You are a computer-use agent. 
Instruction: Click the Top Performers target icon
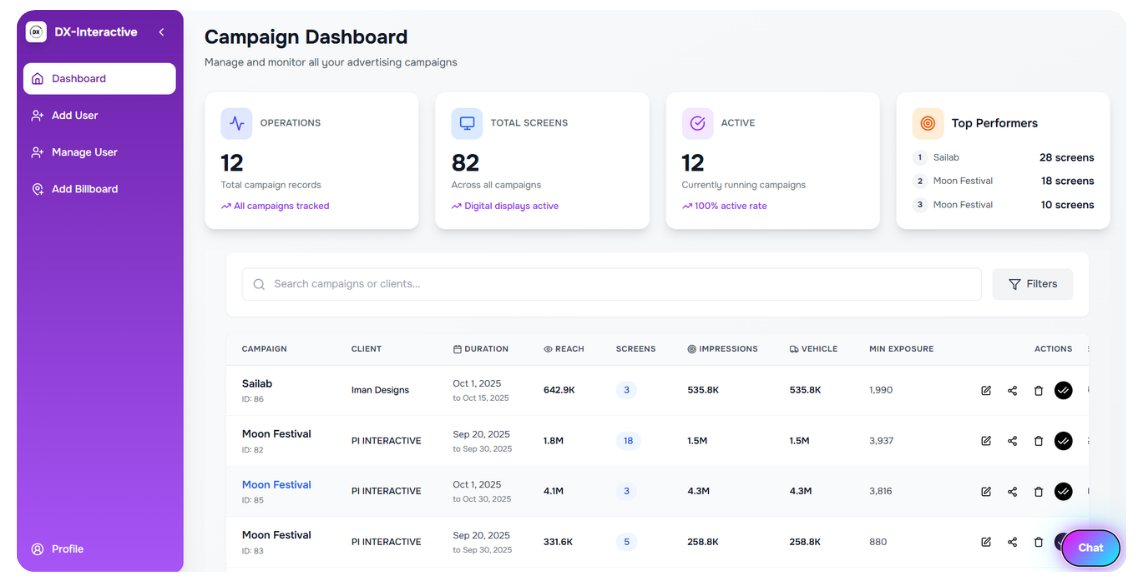click(927, 123)
